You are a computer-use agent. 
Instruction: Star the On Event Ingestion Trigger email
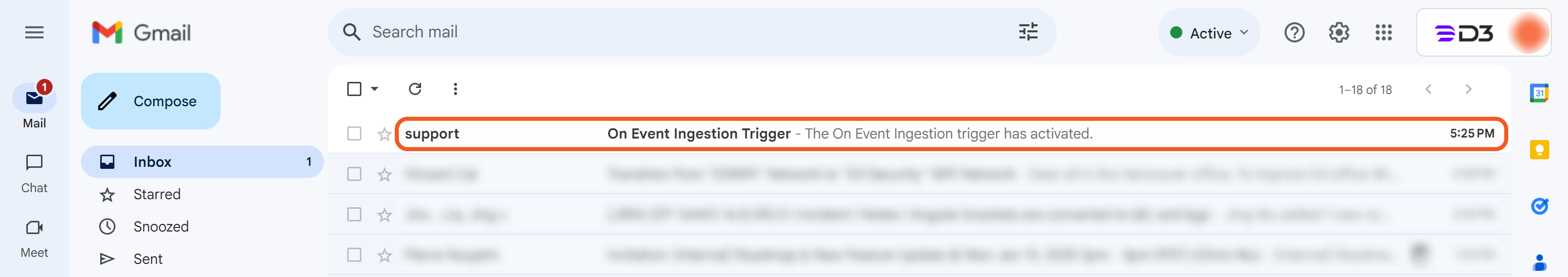384,134
